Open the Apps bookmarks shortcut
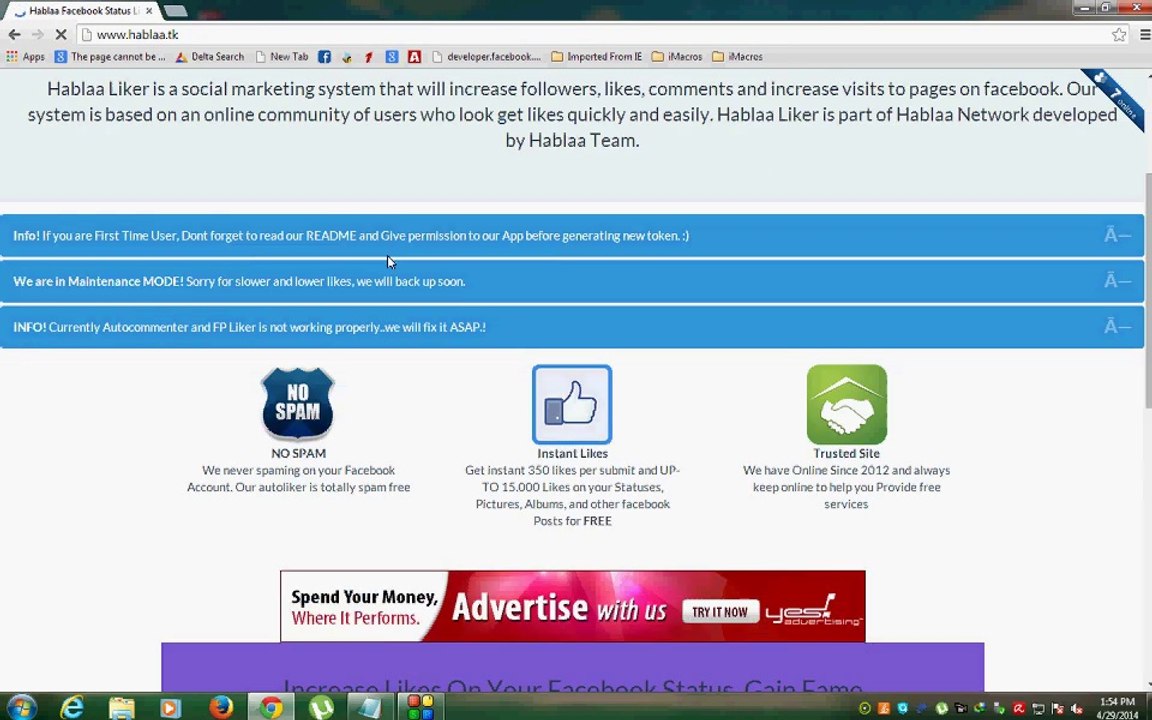Image resolution: width=1152 pixels, height=720 pixels. pyautogui.click(x=26, y=57)
